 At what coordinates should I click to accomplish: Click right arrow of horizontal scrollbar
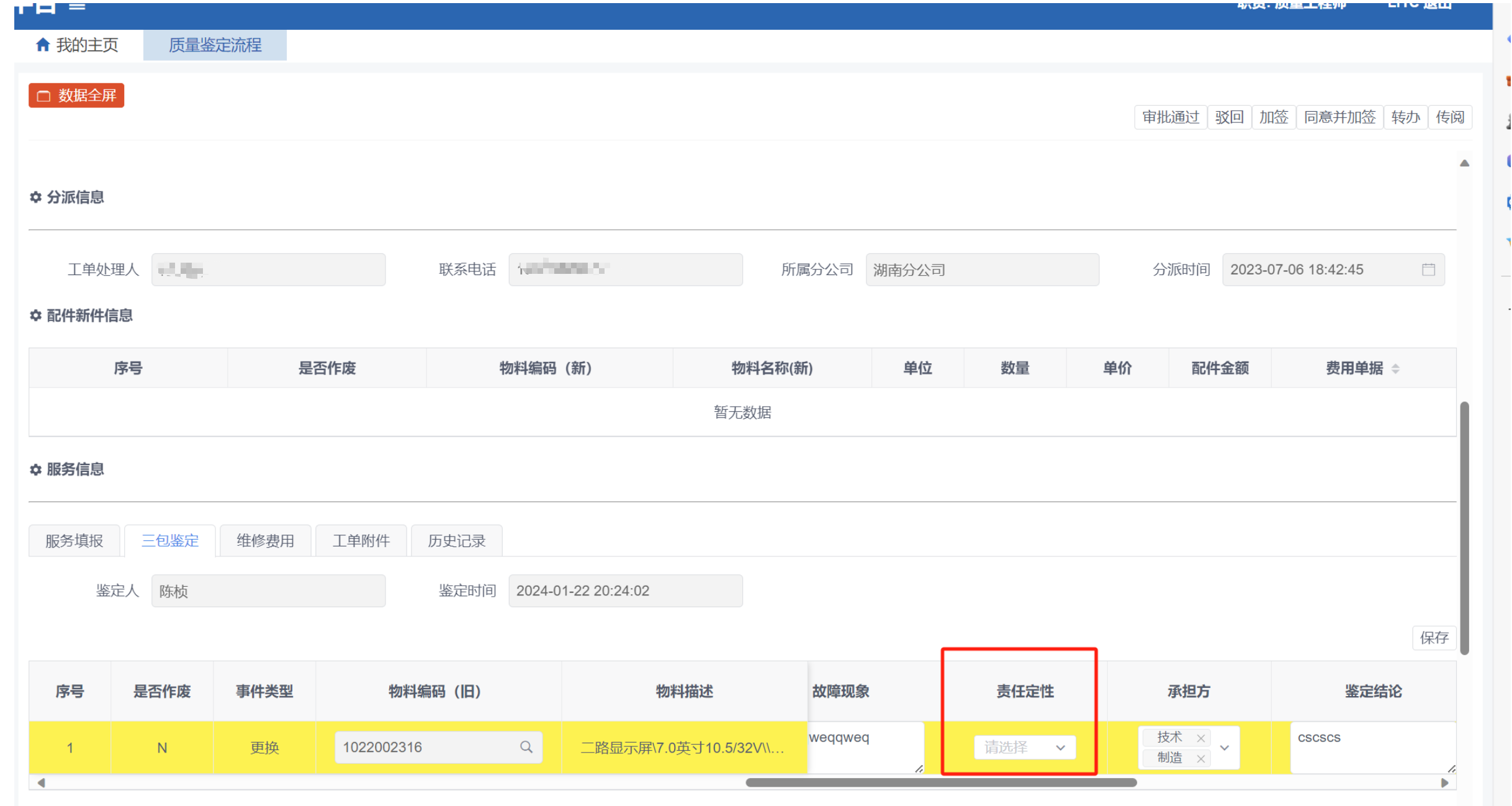tap(1445, 782)
